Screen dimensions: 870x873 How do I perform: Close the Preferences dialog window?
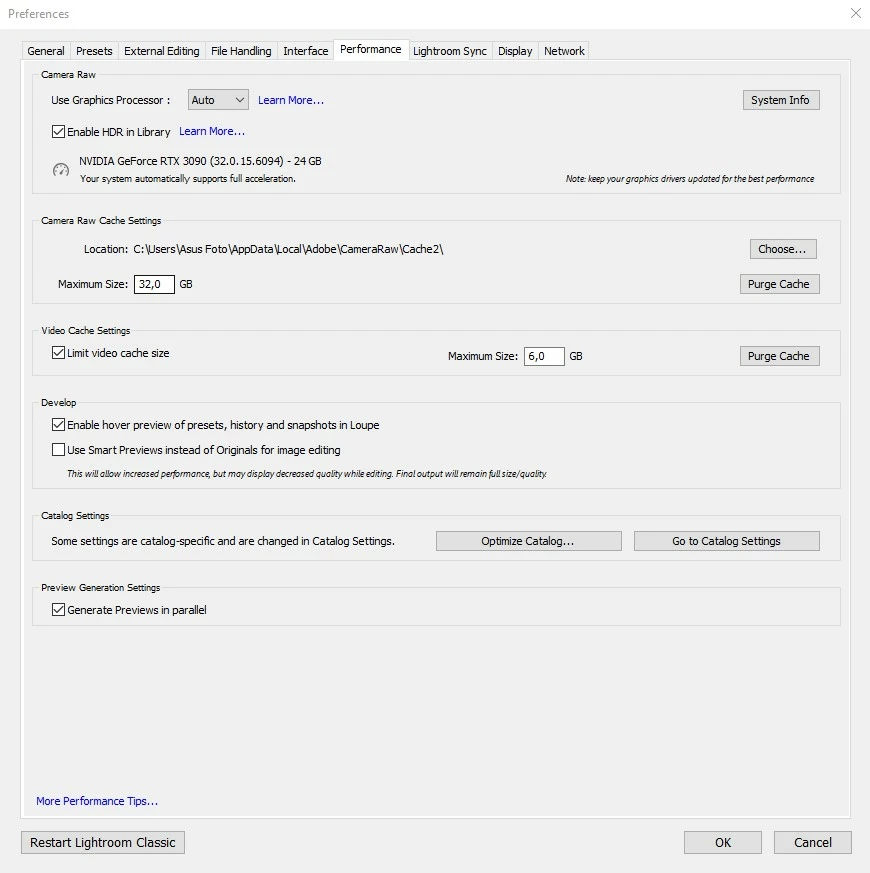coord(856,13)
